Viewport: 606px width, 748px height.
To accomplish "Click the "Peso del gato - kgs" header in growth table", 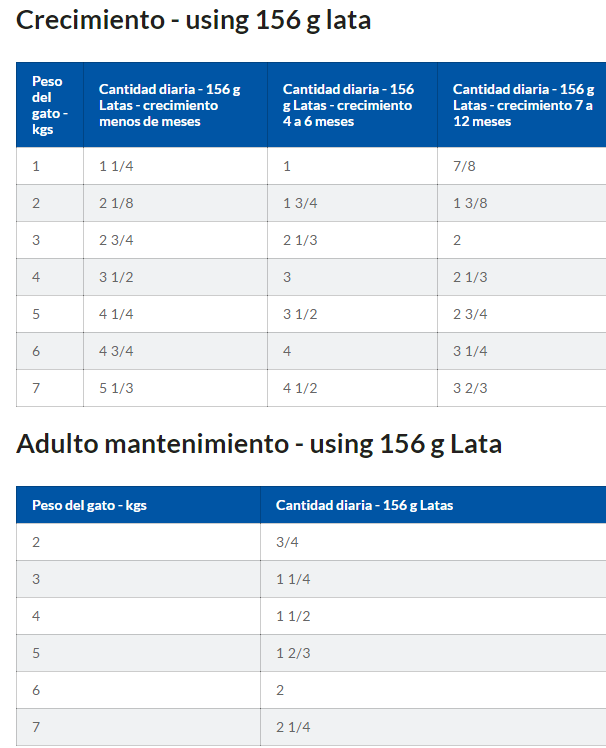I will coord(49,105).
